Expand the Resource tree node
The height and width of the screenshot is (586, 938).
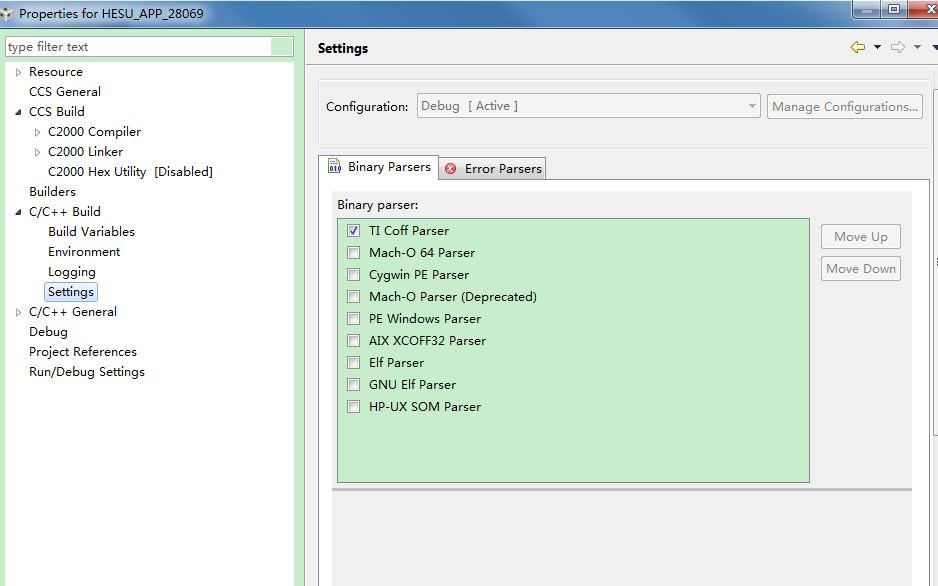pyautogui.click(x=18, y=72)
